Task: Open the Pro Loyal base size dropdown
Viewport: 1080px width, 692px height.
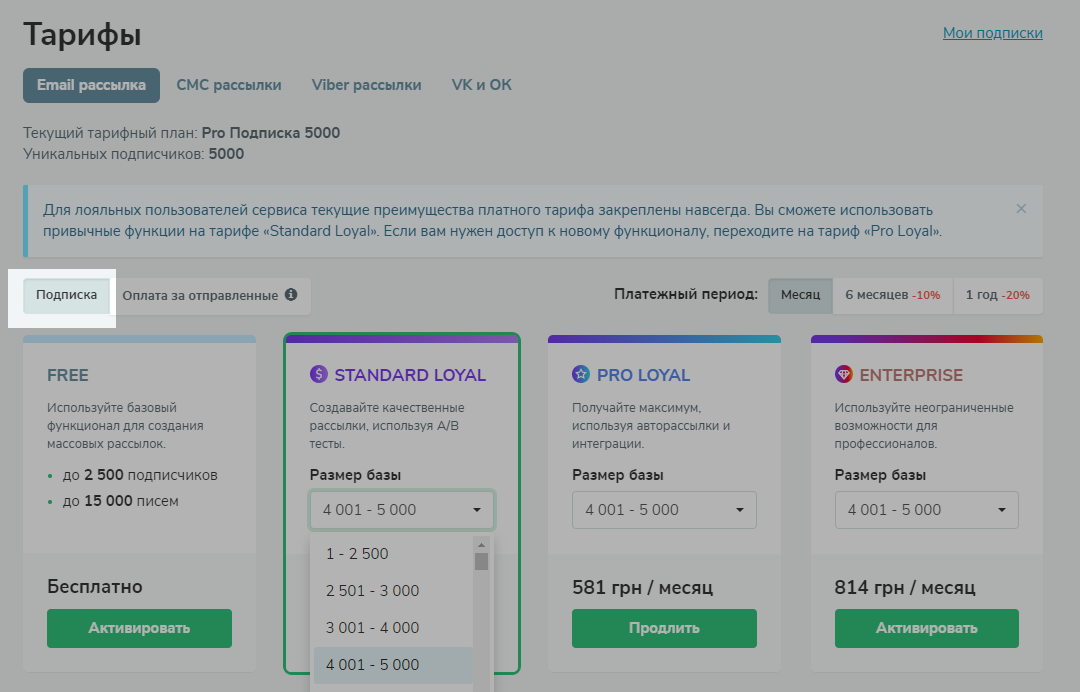Action: pyautogui.click(x=664, y=510)
